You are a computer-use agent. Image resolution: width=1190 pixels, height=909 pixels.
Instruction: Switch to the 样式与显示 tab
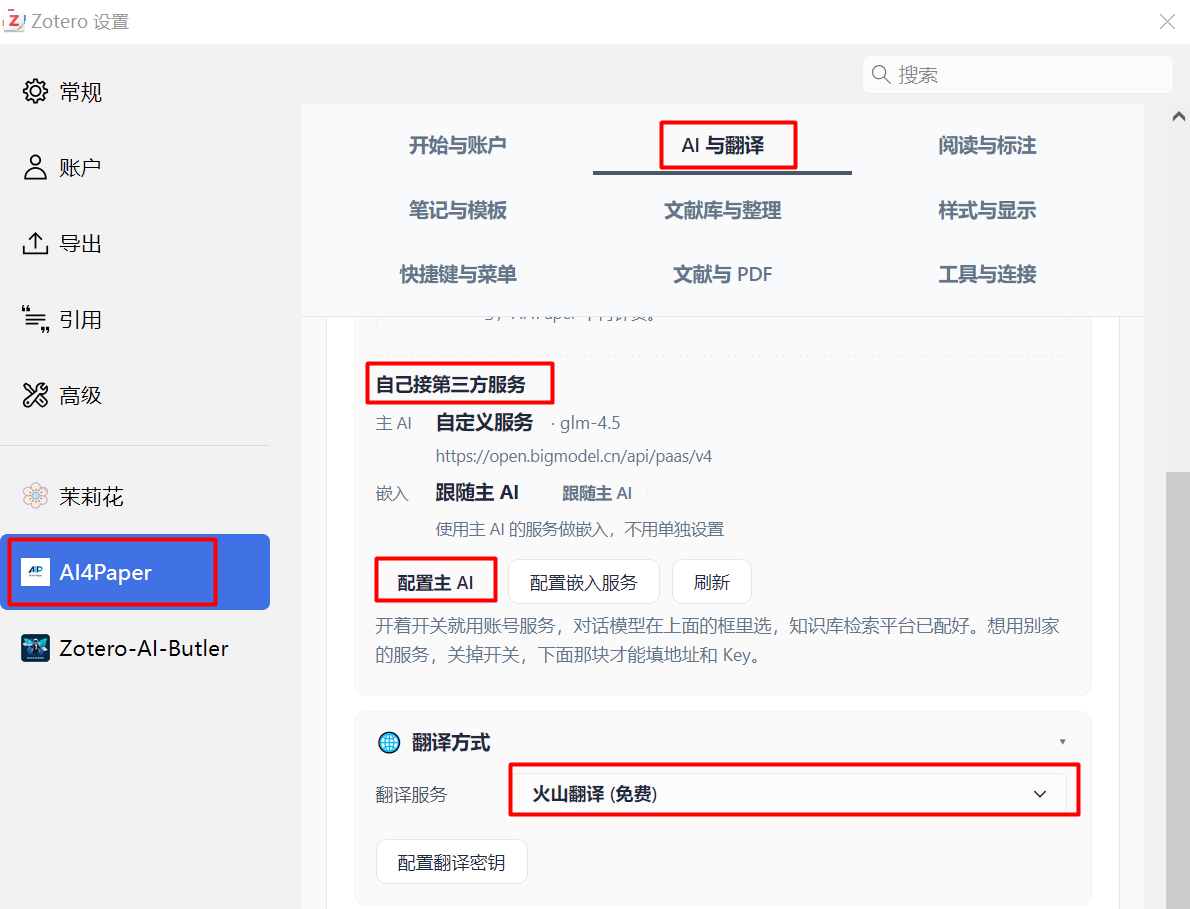(x=987, y=210)
